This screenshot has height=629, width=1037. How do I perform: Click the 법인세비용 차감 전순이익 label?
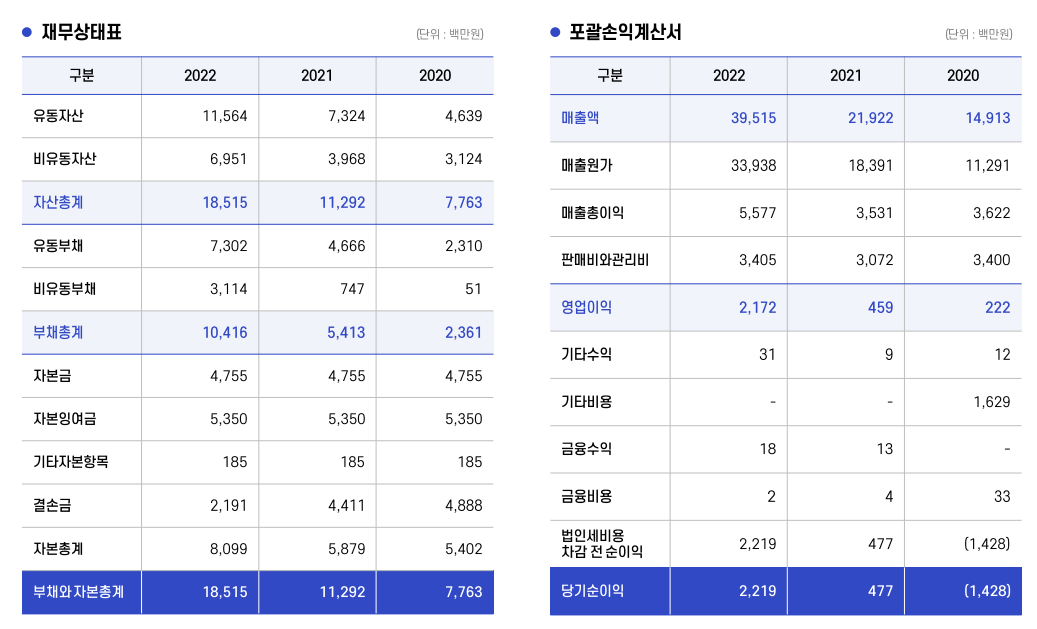(602, 543)
